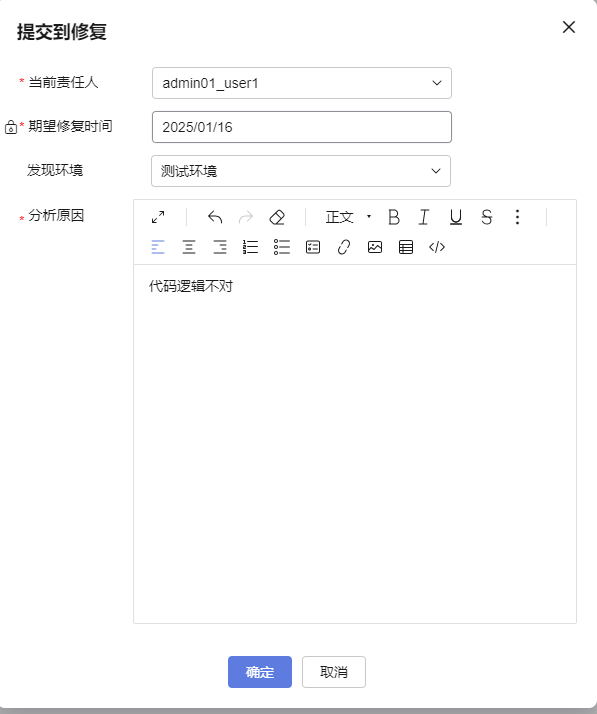Viewport: 597px width, 714px height.
Task: Toggle underline formatting
Action: (455, 217)
